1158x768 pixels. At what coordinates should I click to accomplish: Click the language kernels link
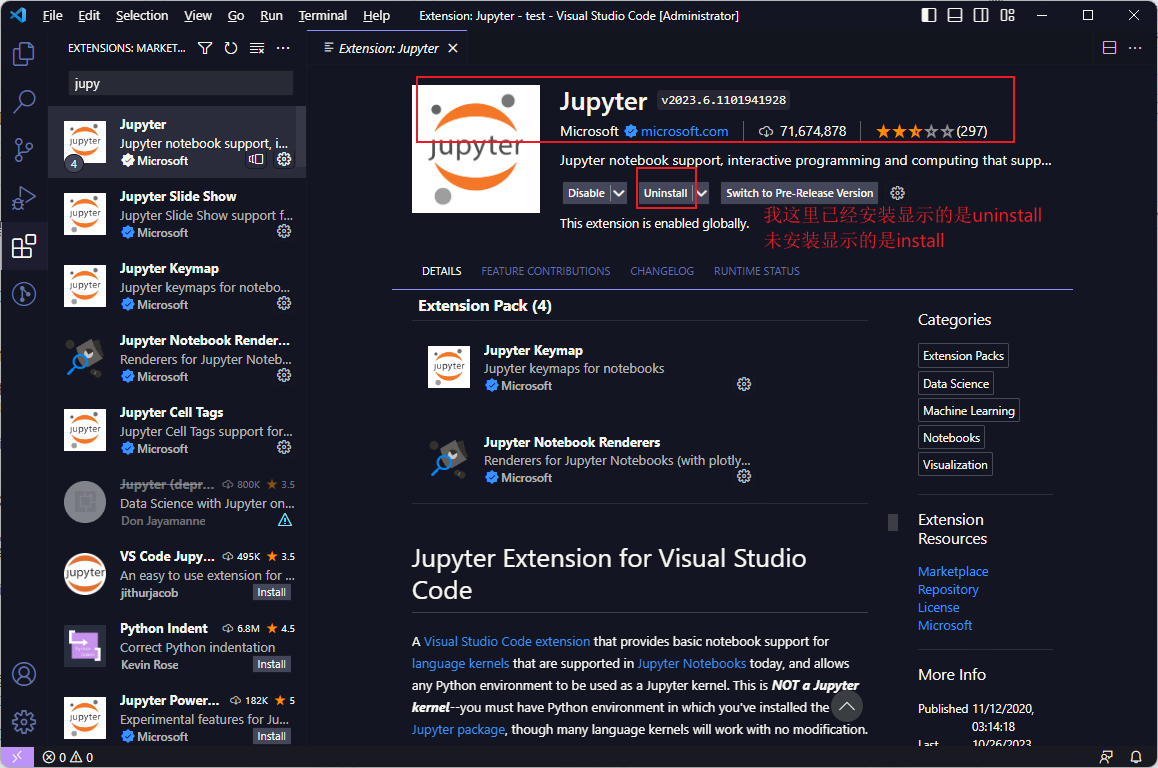pyautogui.click(x=460, y=663)
